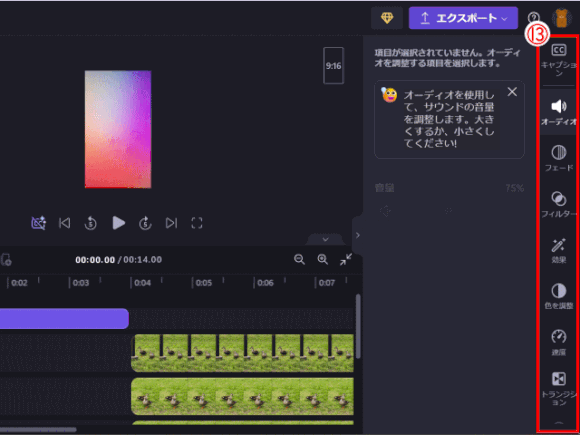This screenshot has width=580, height=435.
Task: Open the Effects (効果) magic wand panel
Action: (x=559, y=250)
